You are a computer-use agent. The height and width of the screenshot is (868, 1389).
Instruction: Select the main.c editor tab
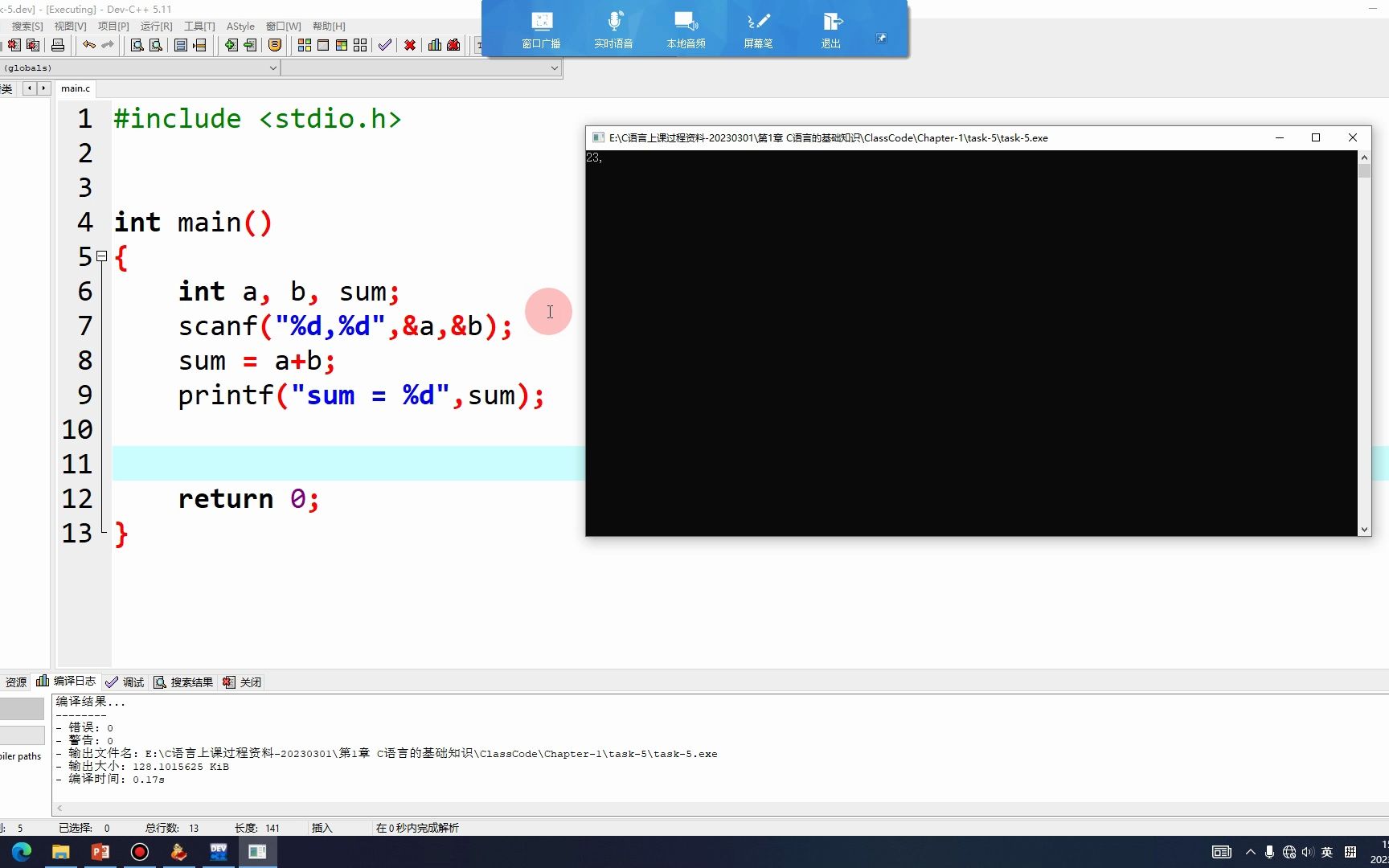coord(76,88)
